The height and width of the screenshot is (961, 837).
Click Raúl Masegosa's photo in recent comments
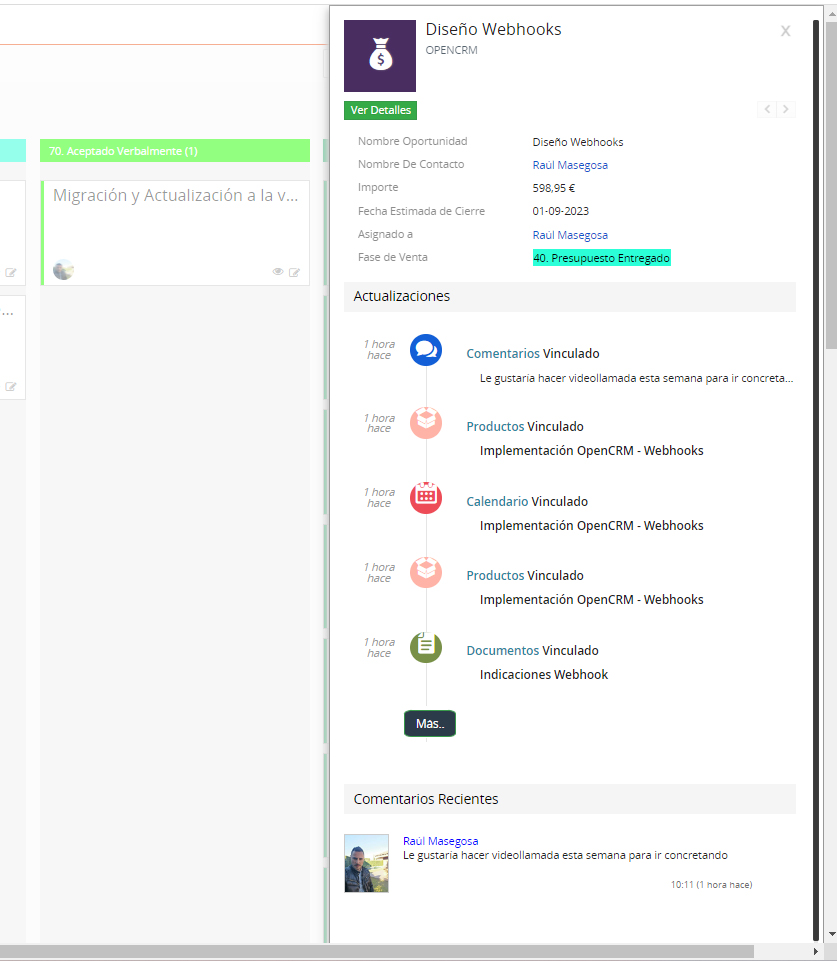[x=366, y=863]
